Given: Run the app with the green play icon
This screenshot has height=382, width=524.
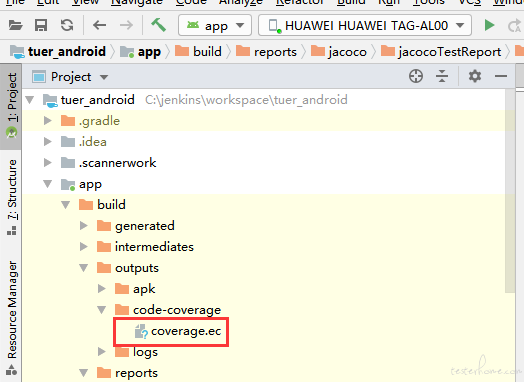Looking at the screenshot, I should (490, 25).
